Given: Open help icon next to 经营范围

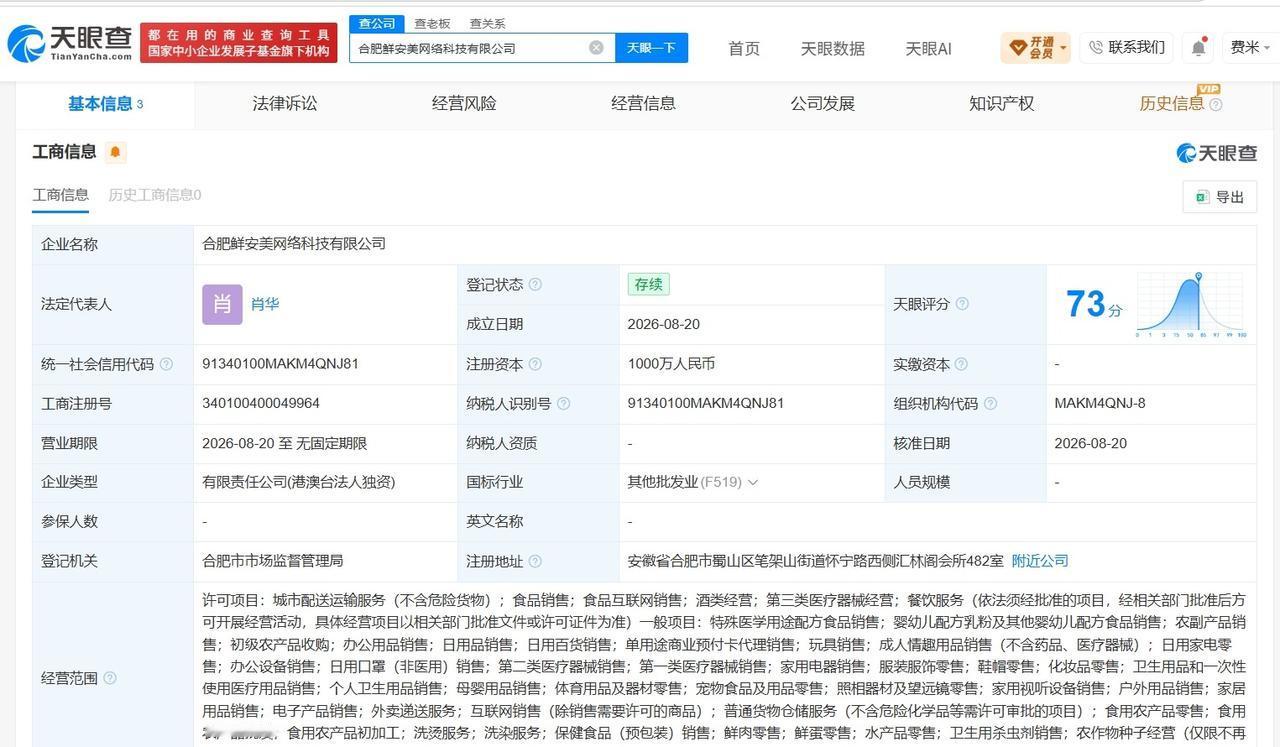Looking at the screenshot, I should click(110, 678).
